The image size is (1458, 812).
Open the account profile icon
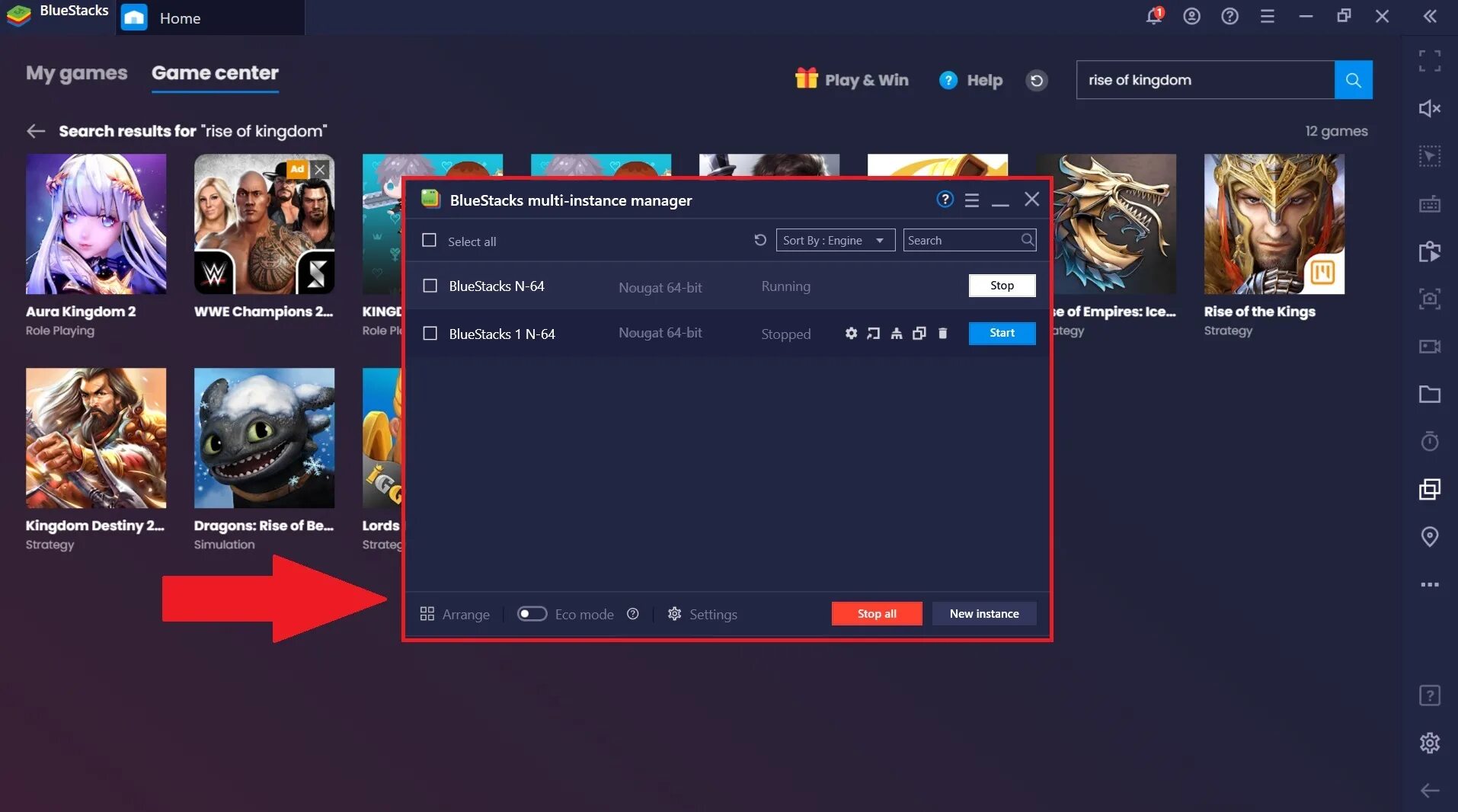point(1191,16)
